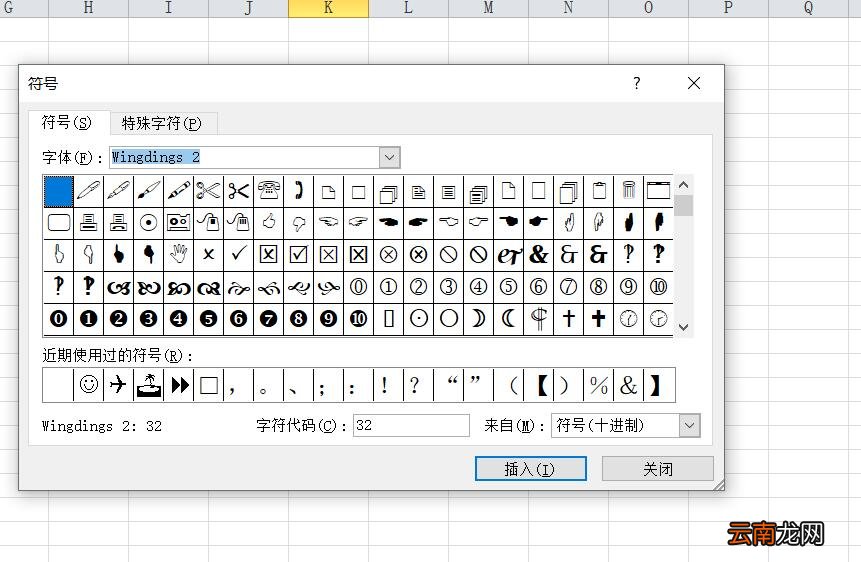Select the telephone symbol in the grid
Screen dimensions: 861x562
(269, 191)
